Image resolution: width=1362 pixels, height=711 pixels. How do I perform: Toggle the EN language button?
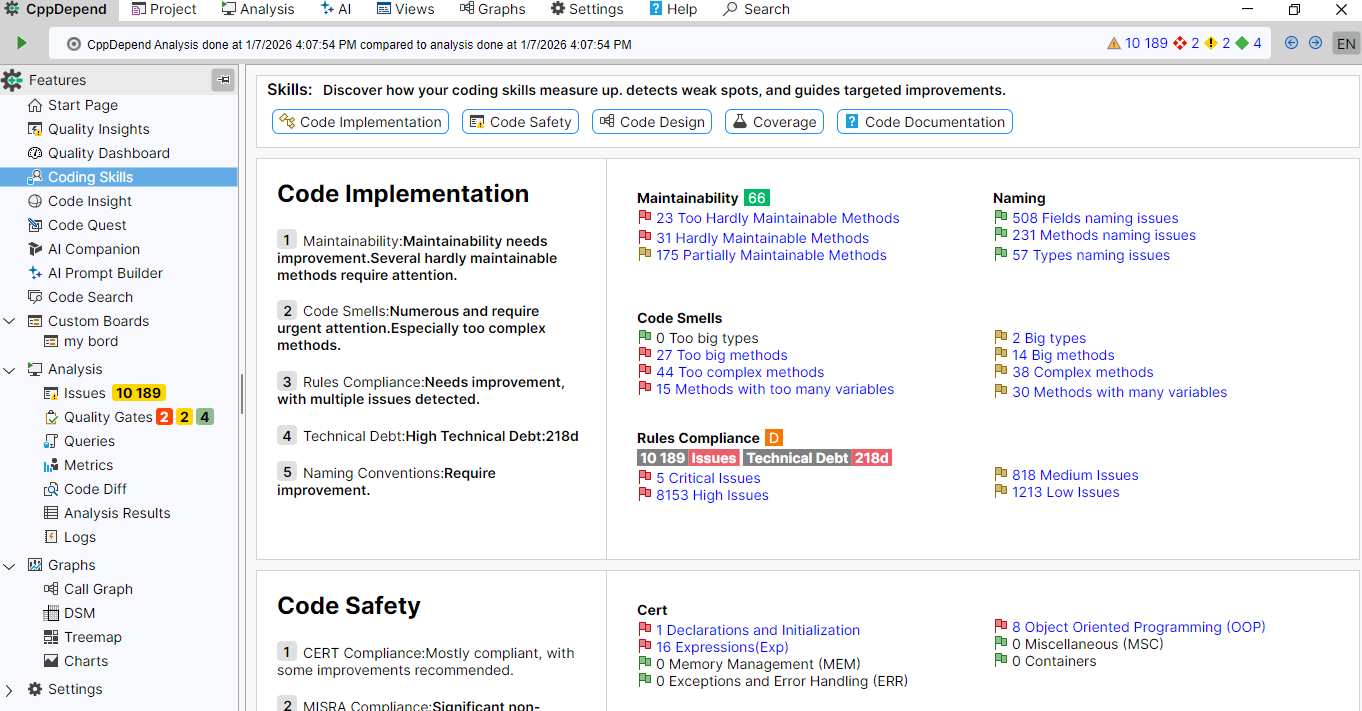pyautogui.click(x=1346, y=44)
